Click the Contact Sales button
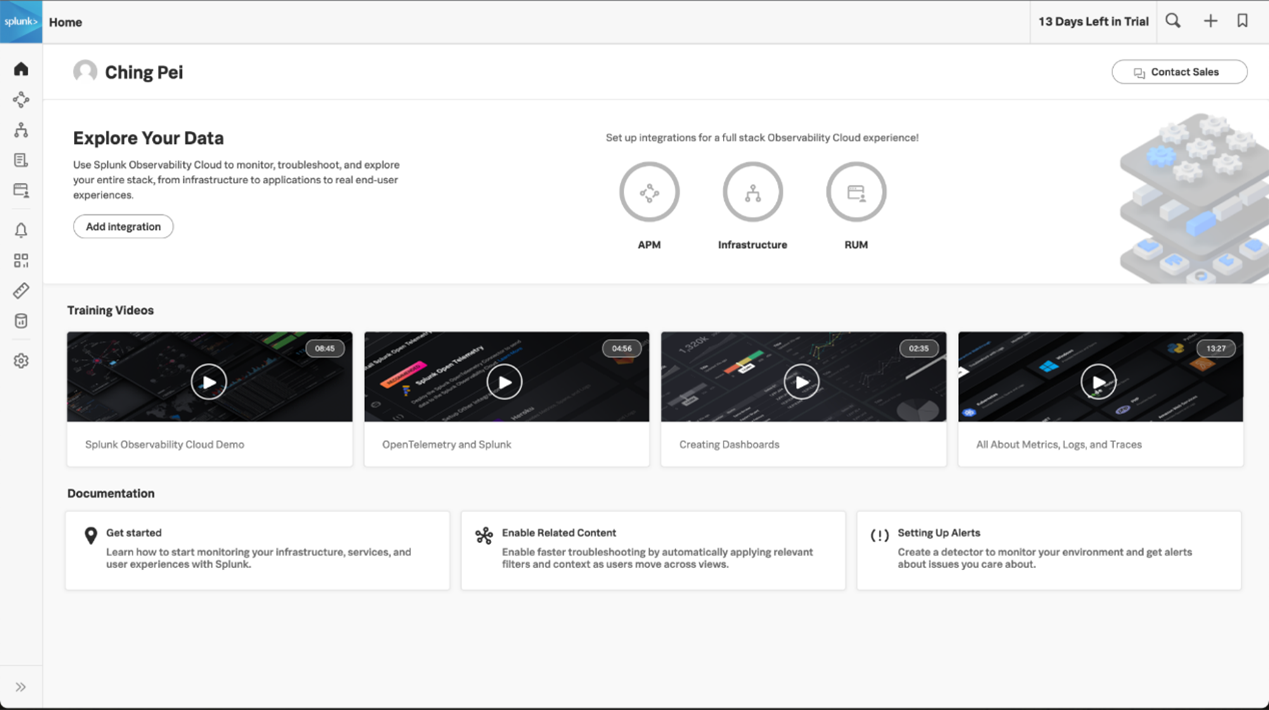This screenshot has width=1269, height=710. click(x=1179, y=72)
